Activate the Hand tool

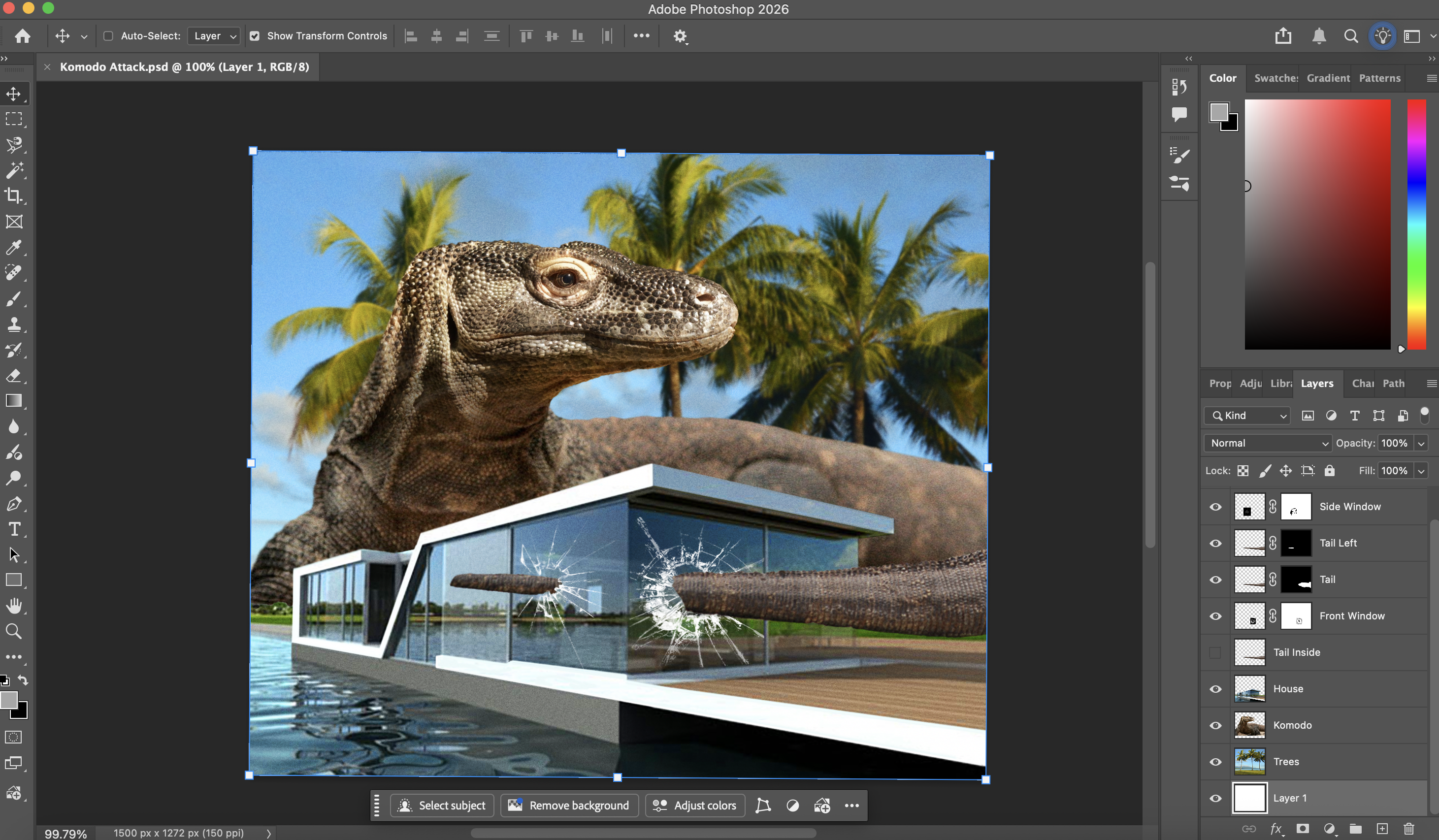pyautogui.click(x=14, y=606)
